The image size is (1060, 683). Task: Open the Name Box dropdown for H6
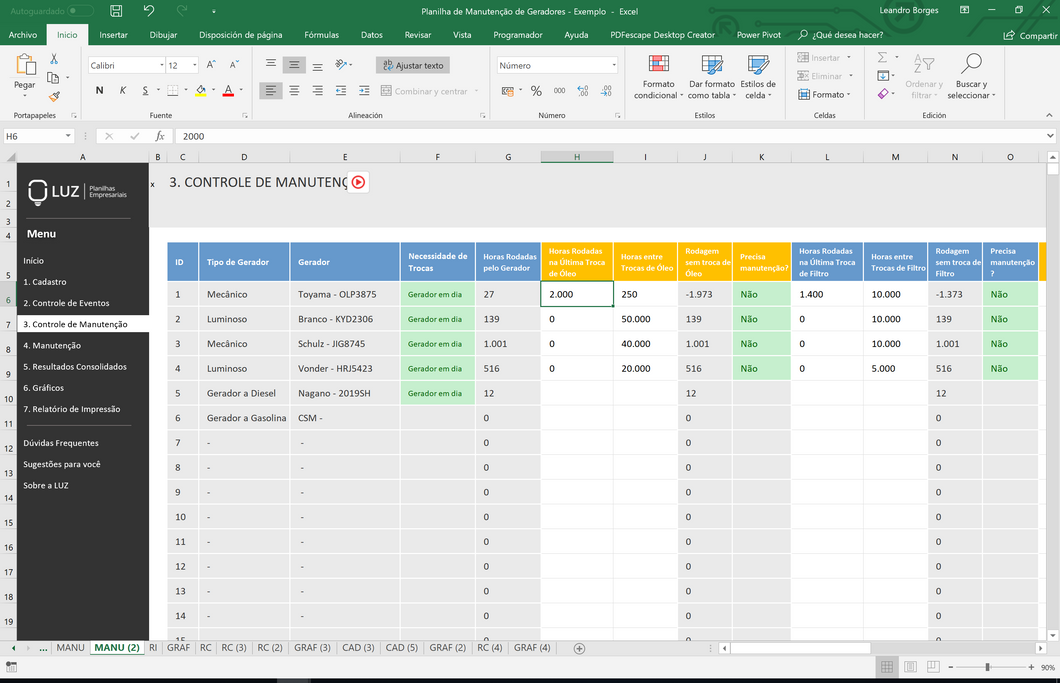pyautogui.click(x=68, y=136)
